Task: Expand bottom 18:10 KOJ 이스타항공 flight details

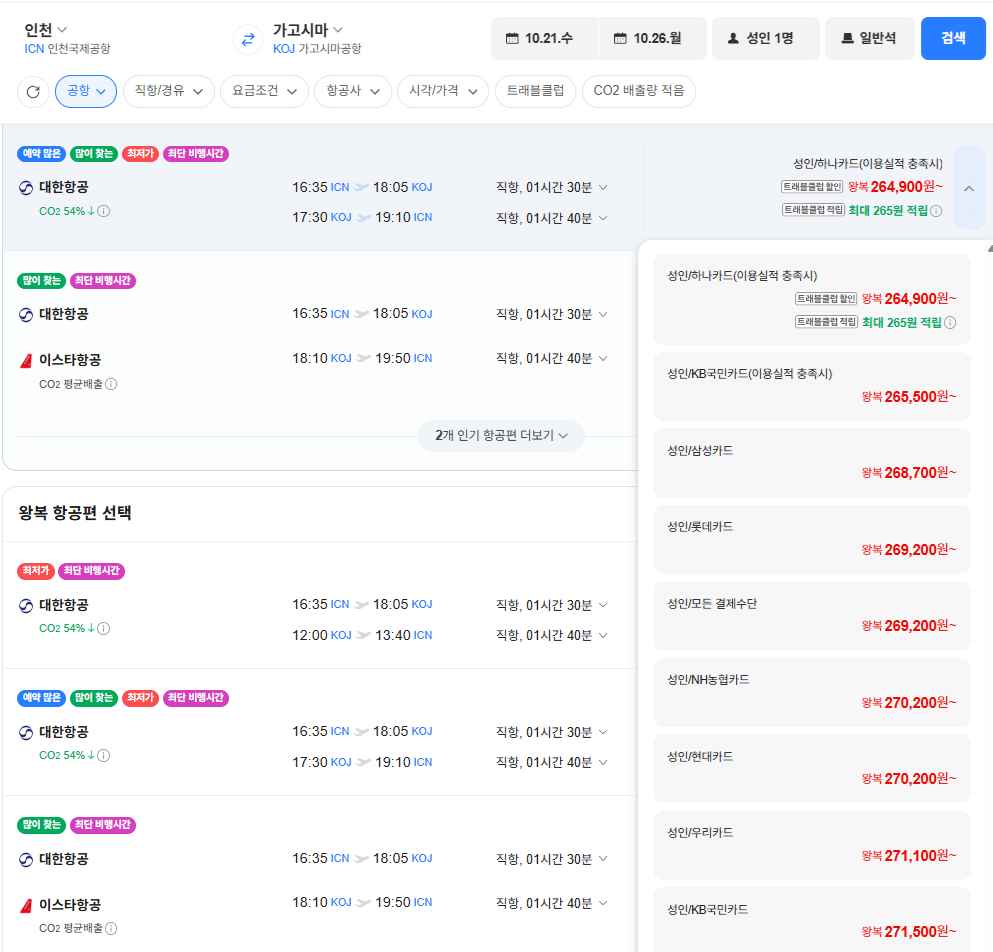Action: [603, 903]
